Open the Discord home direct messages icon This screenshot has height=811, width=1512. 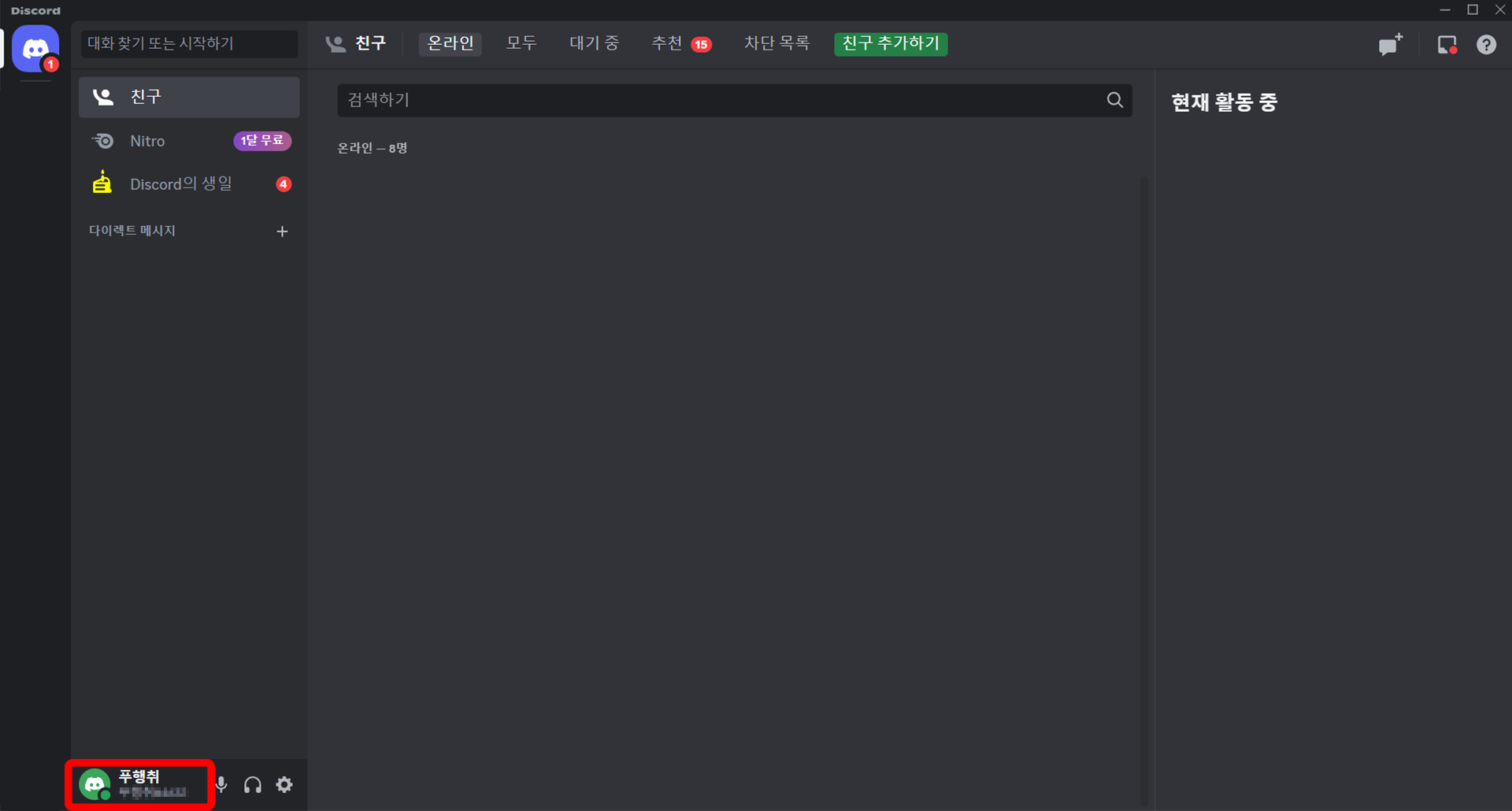click(35, 49)
